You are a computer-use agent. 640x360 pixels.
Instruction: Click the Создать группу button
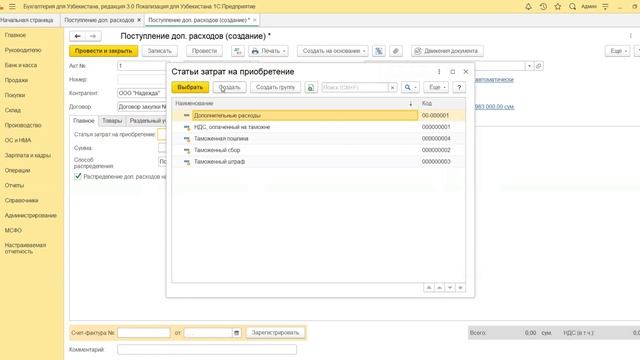[x=276, y=87]
